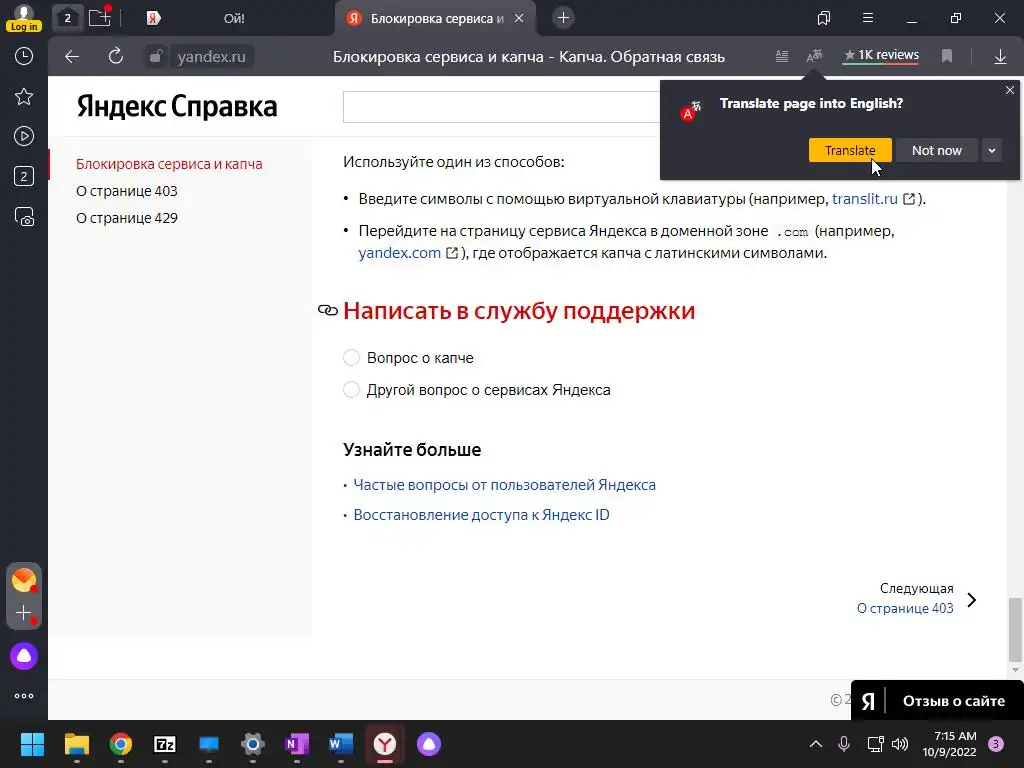Reload the page with refresh icon
Image resolution: width=1024 pixels, height=768 pixels.
[116, 57]
